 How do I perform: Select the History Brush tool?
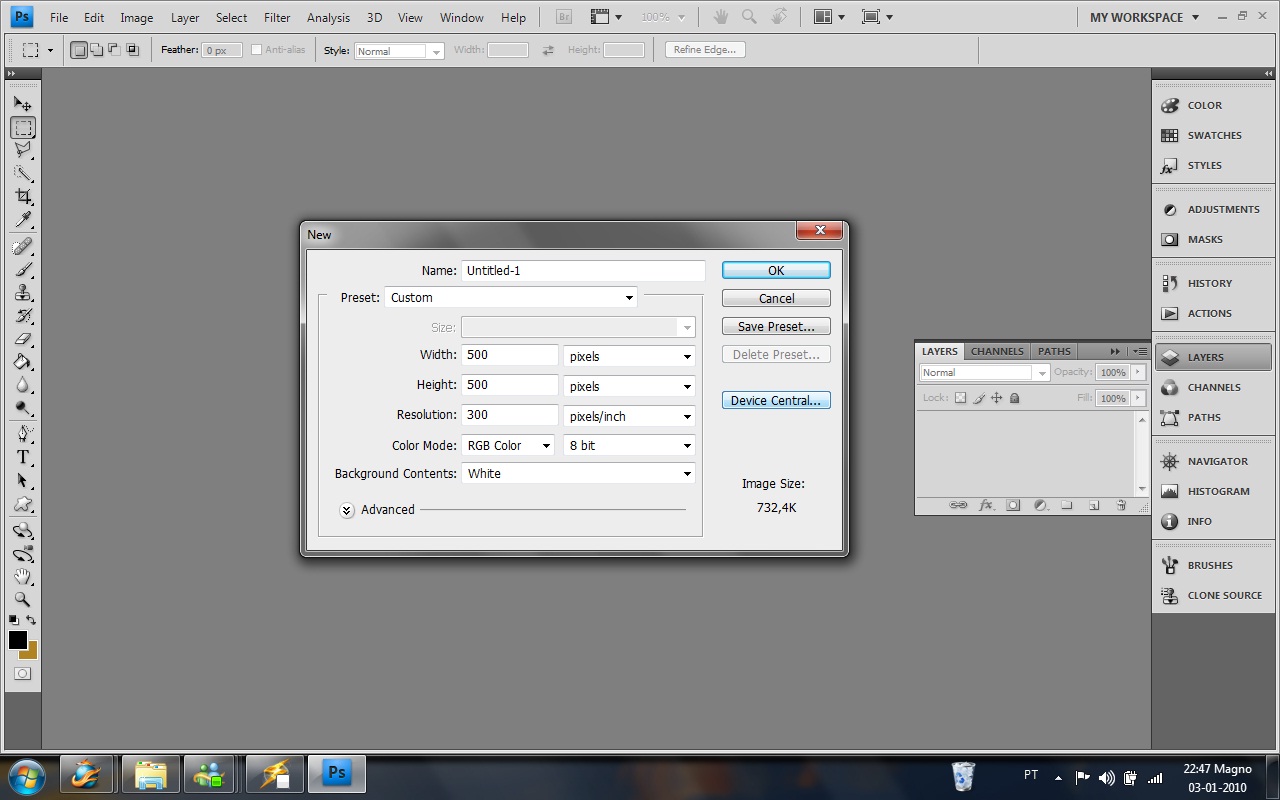pyautogui.click(x=23, y=316)
